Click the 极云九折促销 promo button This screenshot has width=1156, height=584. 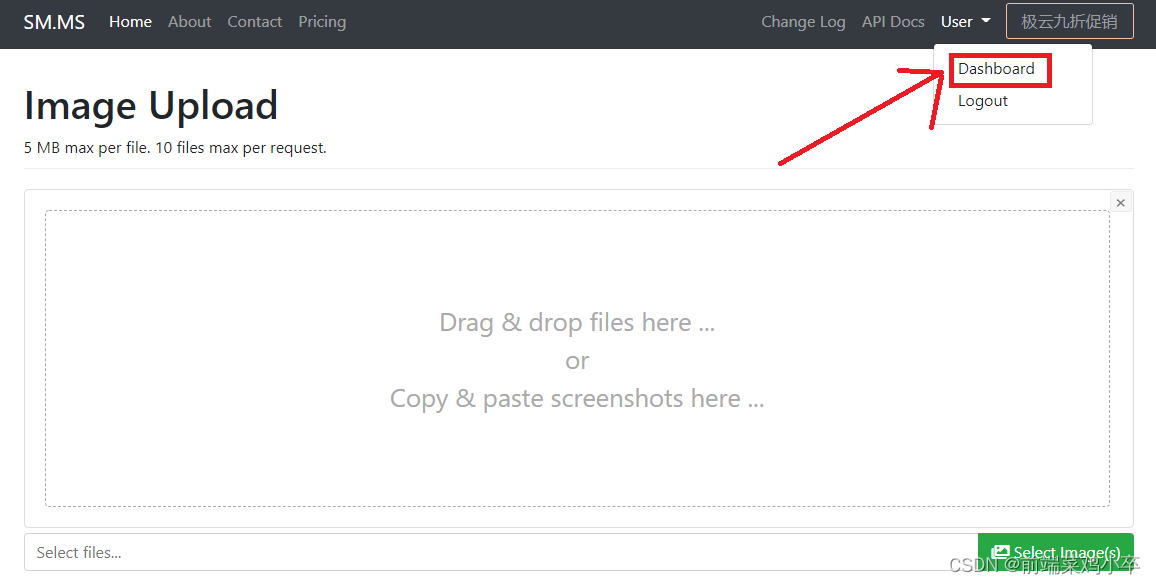click(1069, 21)
